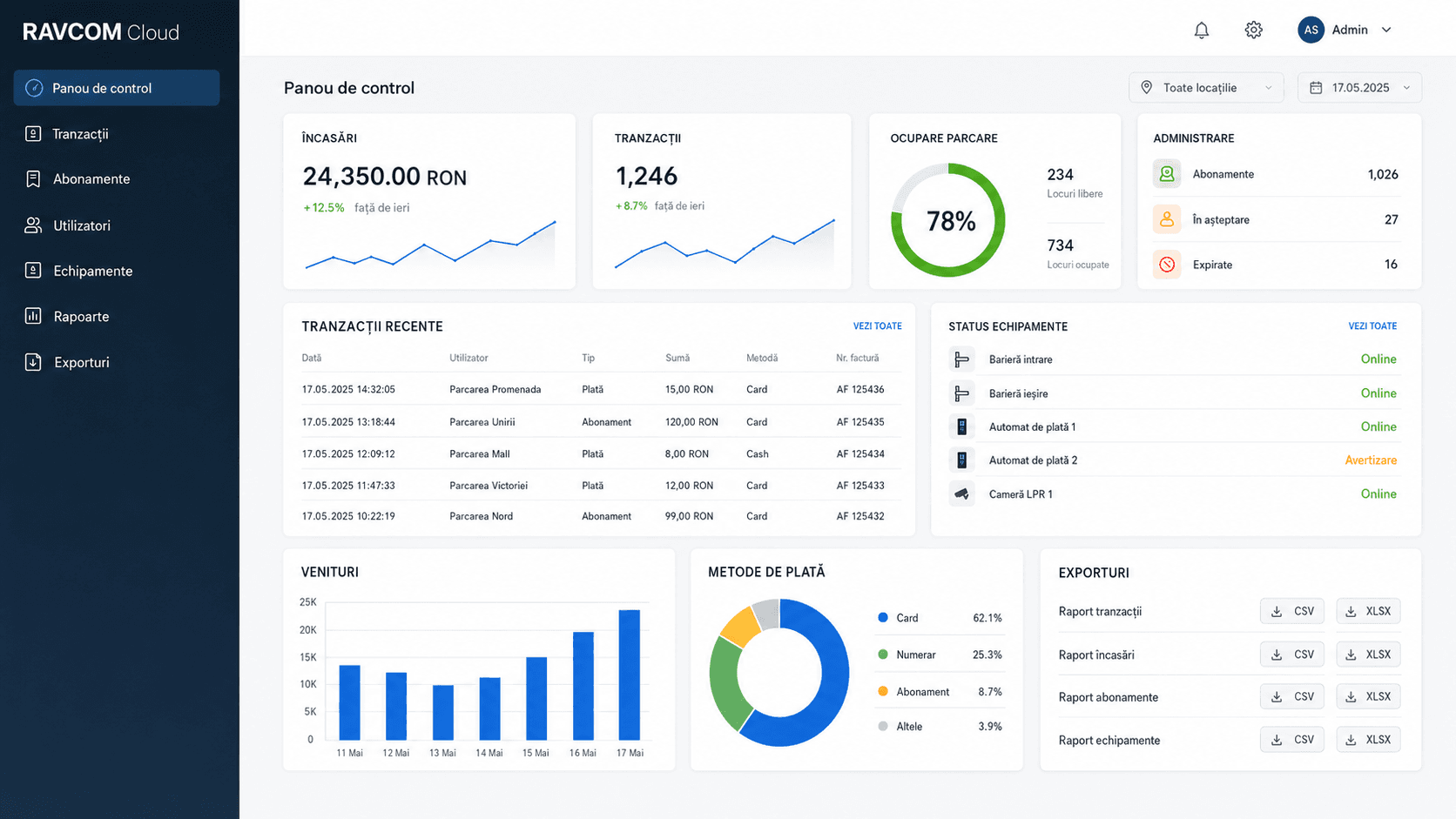Click the 17 Mai revenue bar
Screen dimensions: 1456x819
coord(630,675)
